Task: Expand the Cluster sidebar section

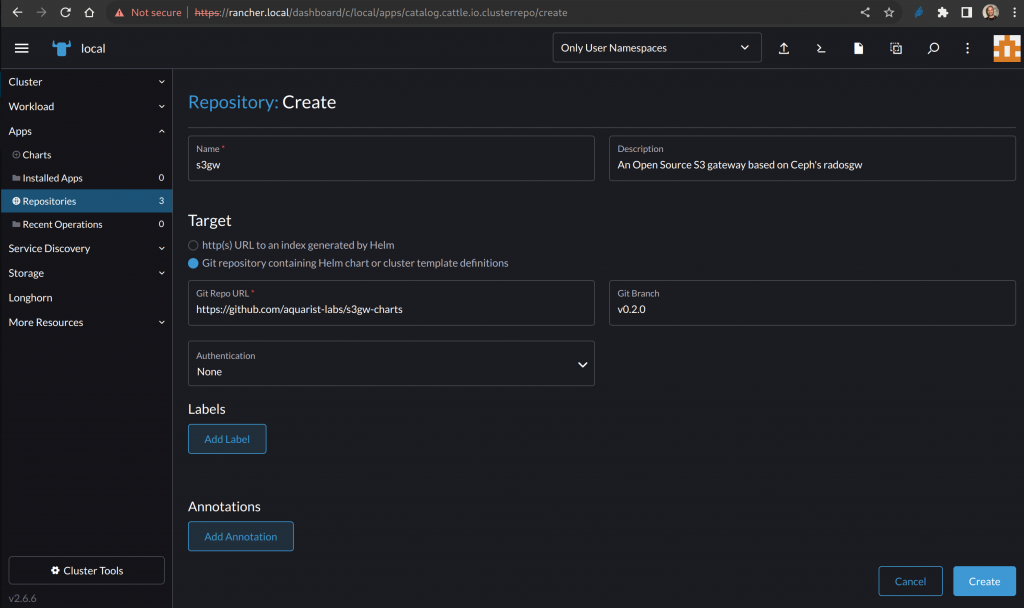Action: tap(85, 82)
